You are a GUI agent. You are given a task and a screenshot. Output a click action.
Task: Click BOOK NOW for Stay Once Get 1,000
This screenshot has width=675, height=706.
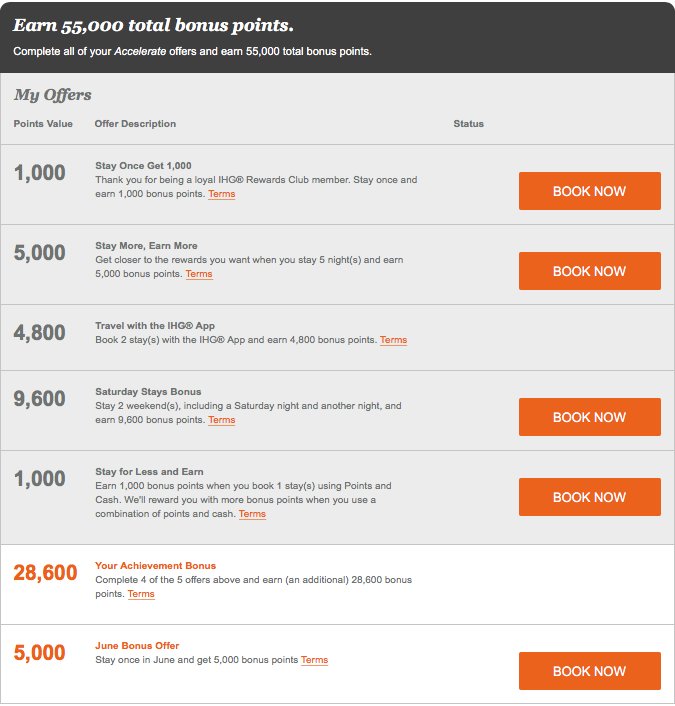(589, 191)
